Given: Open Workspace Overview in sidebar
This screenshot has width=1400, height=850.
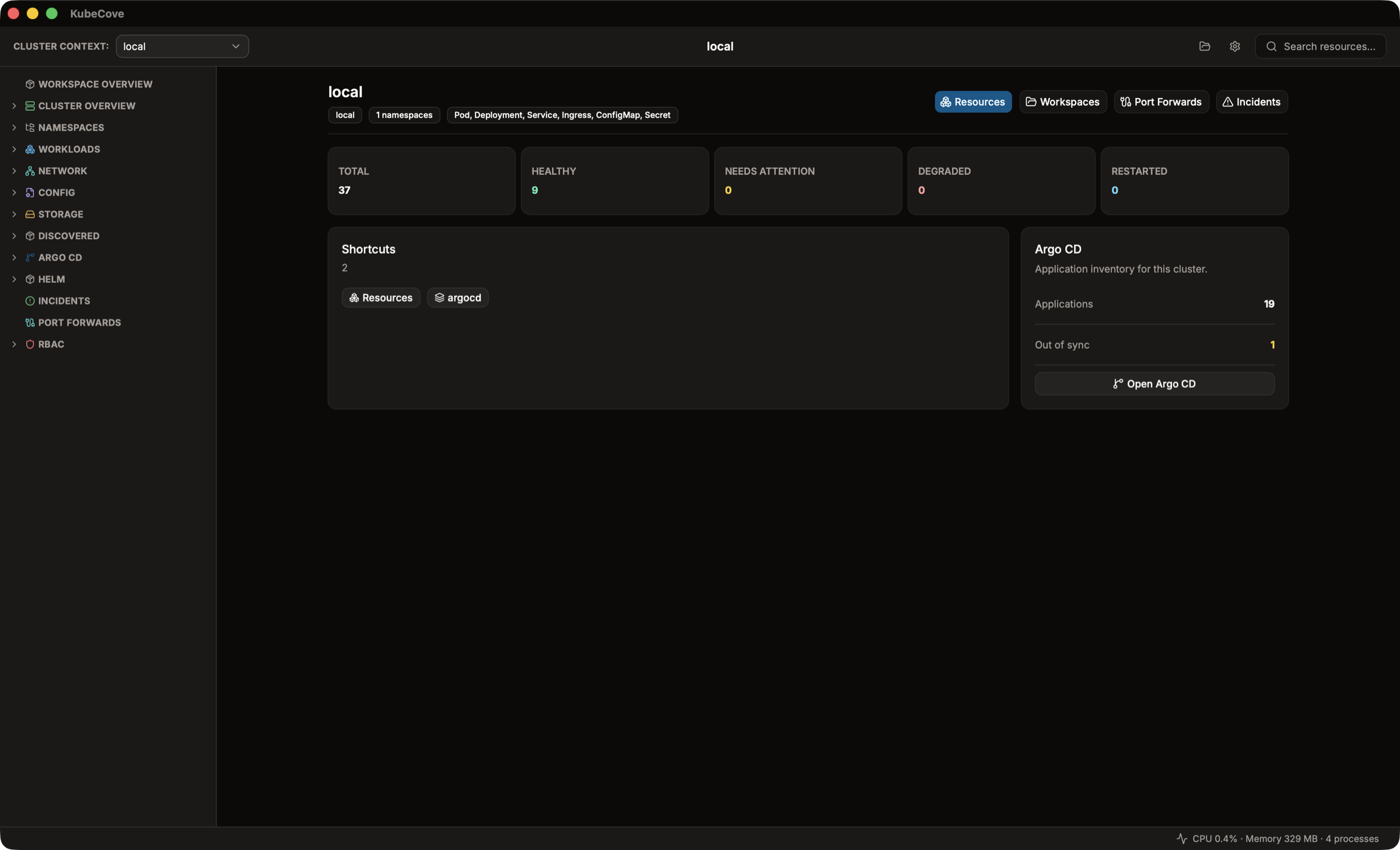Looking at the screenshot, I should coord(95,84).
